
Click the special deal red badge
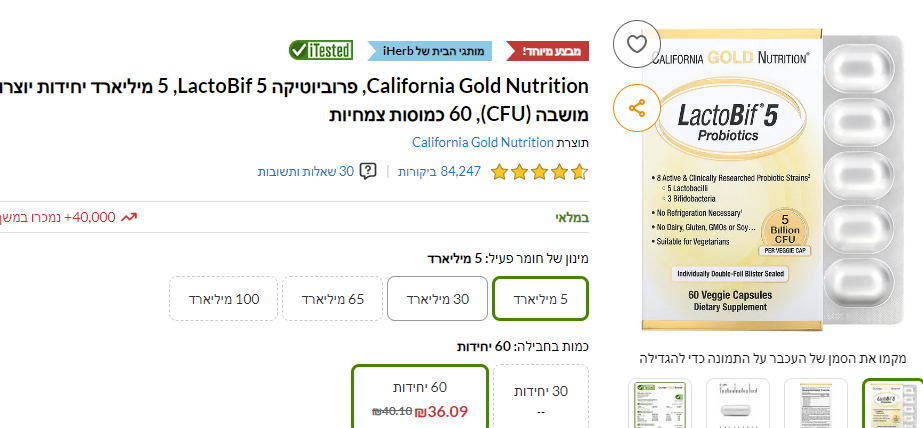(555, 49)
